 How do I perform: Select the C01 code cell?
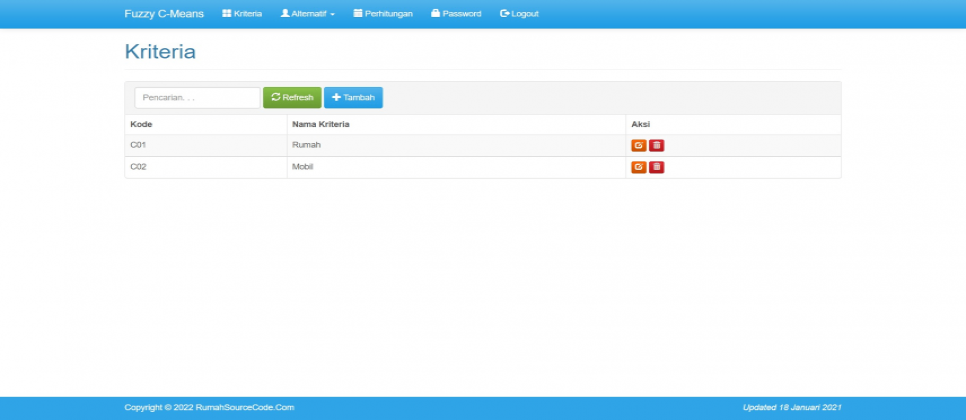[139, 145]
